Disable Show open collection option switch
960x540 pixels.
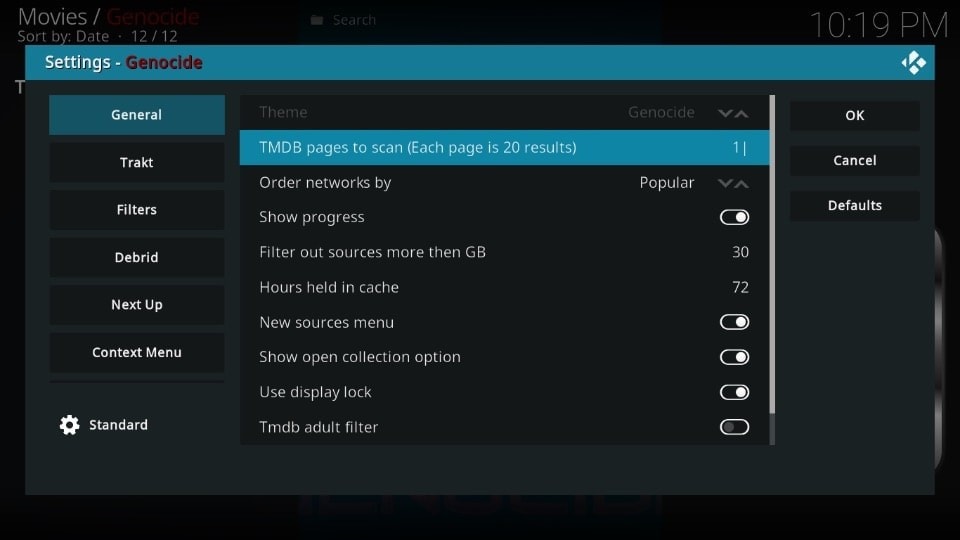pyautogui.click(x=734, y=357)
